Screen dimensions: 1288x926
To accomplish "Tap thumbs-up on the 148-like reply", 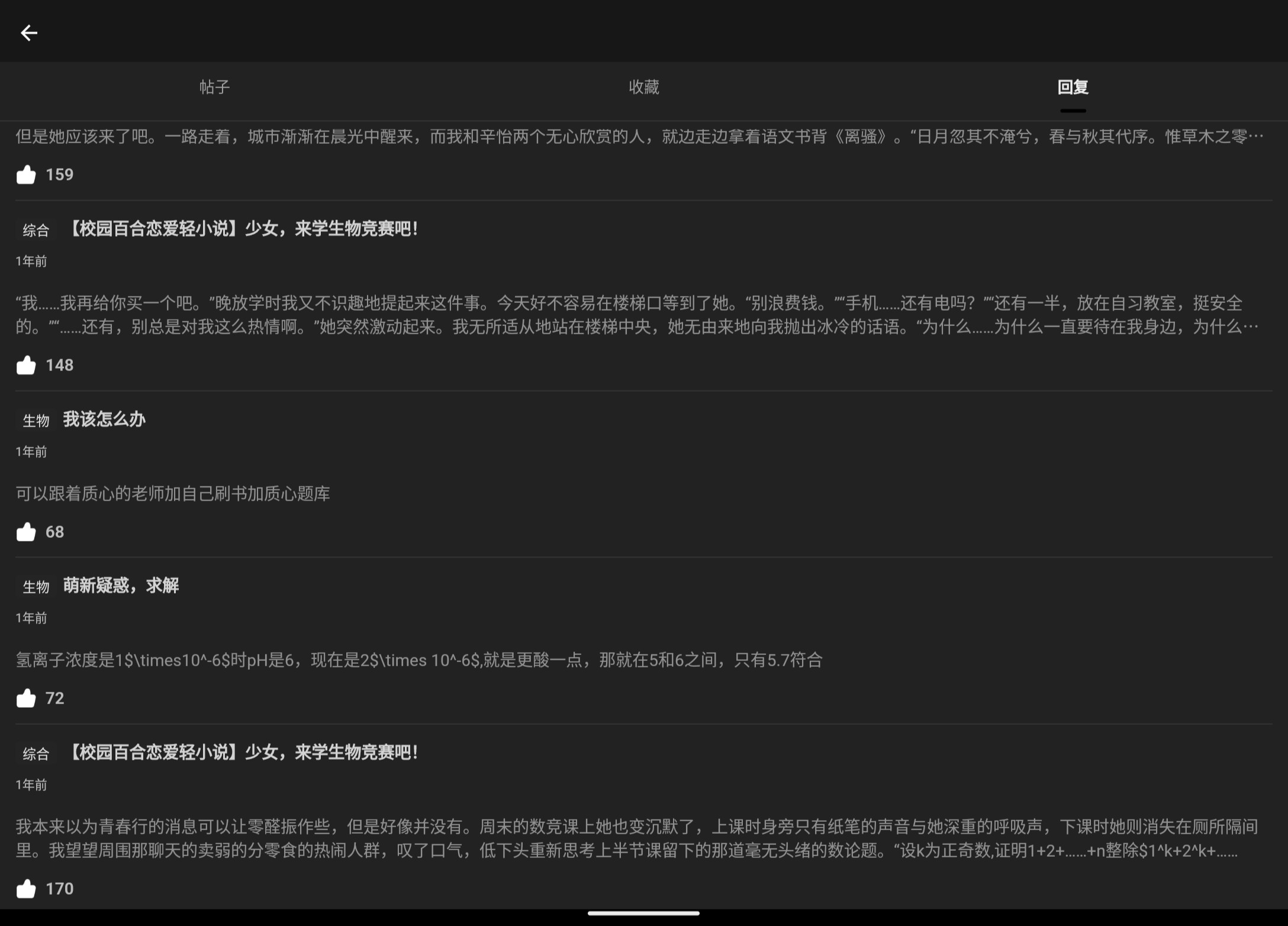I will (x=26, y=365).
